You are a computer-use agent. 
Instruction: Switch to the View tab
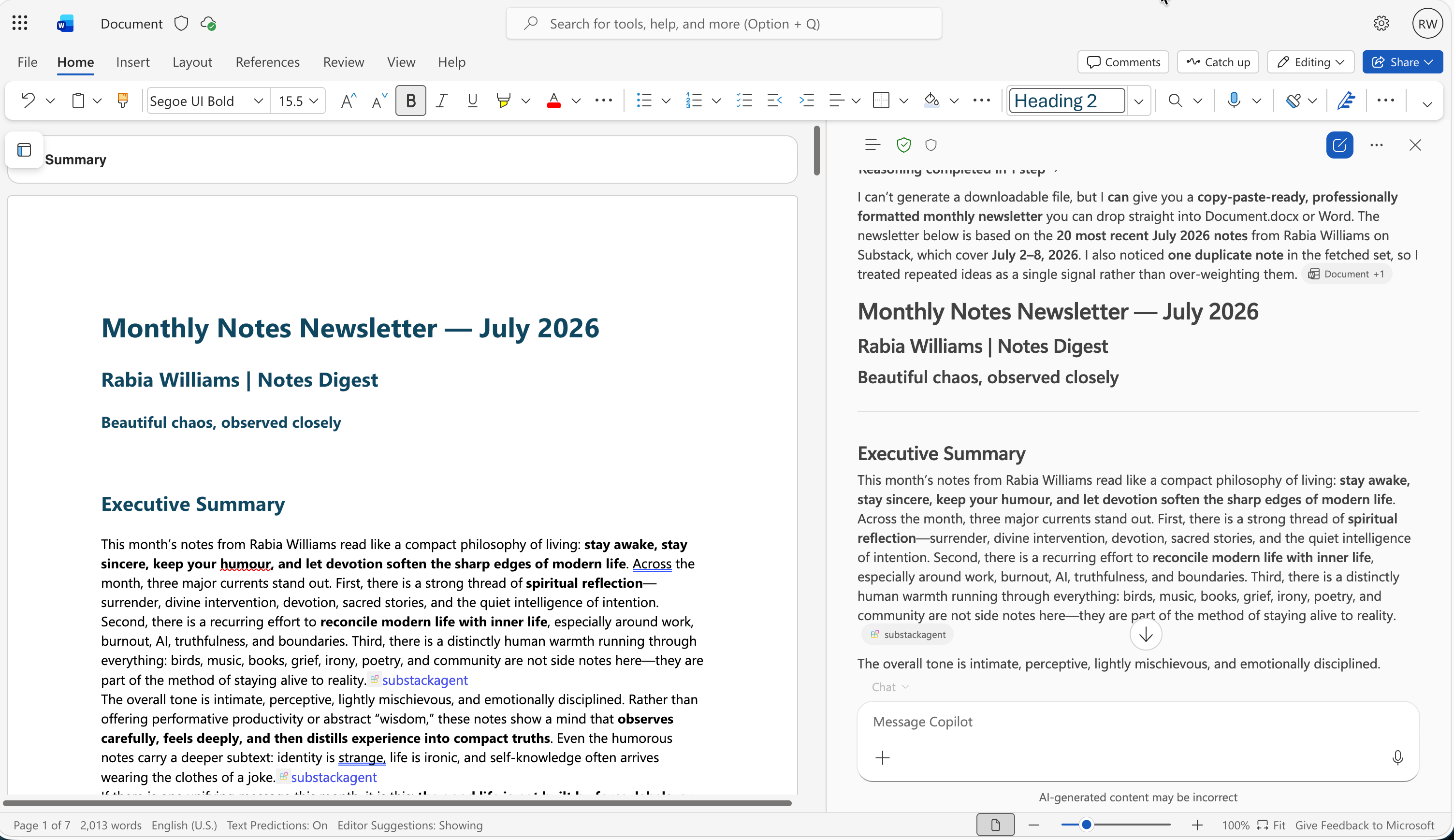(401, 62)
